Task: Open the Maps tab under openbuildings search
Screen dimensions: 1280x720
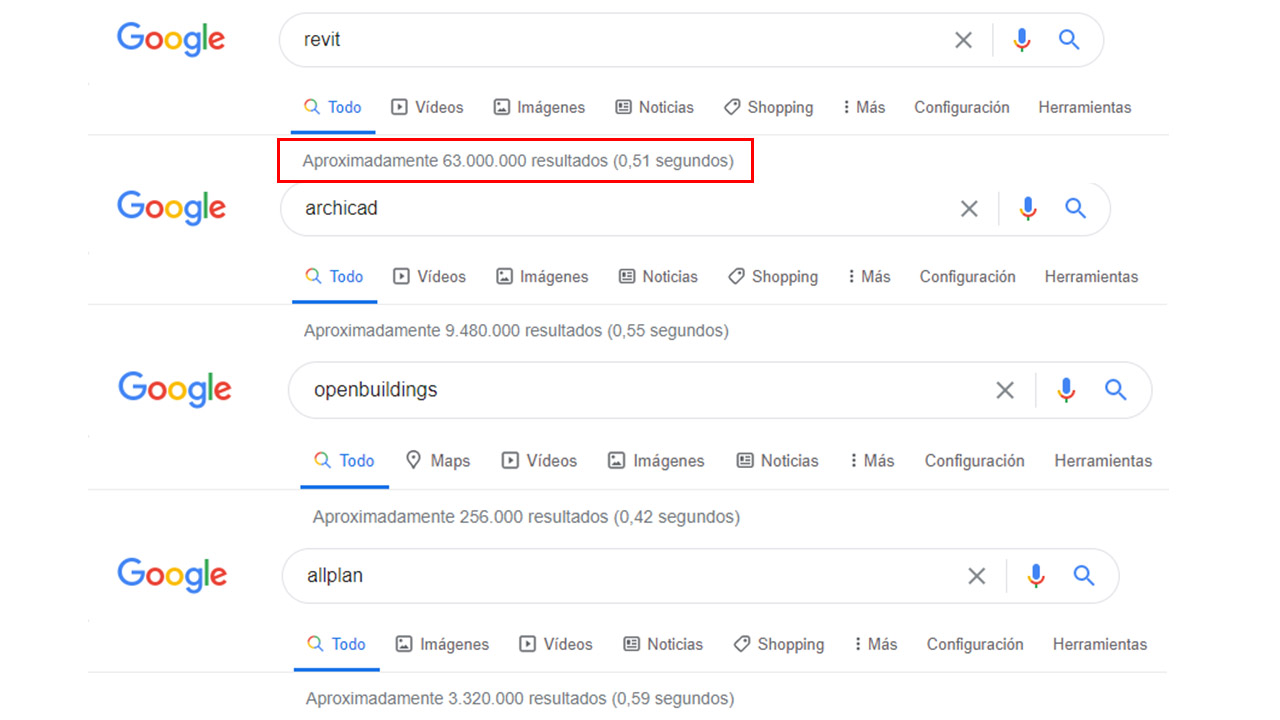Action: (438, 461)
